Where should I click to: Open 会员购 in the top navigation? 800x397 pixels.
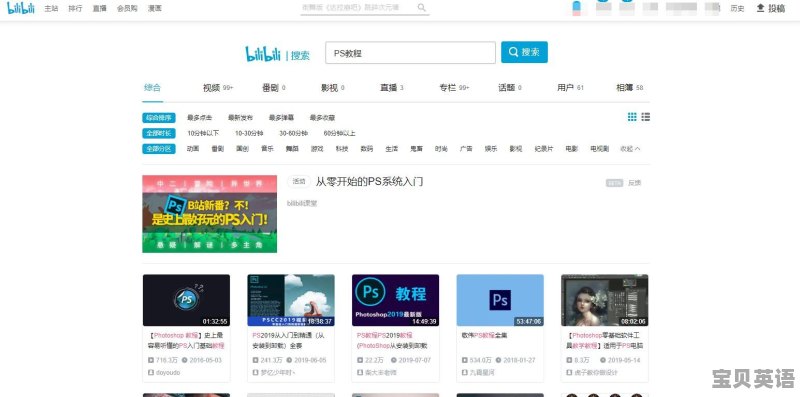pyautogui.click(x=127, y=9)
